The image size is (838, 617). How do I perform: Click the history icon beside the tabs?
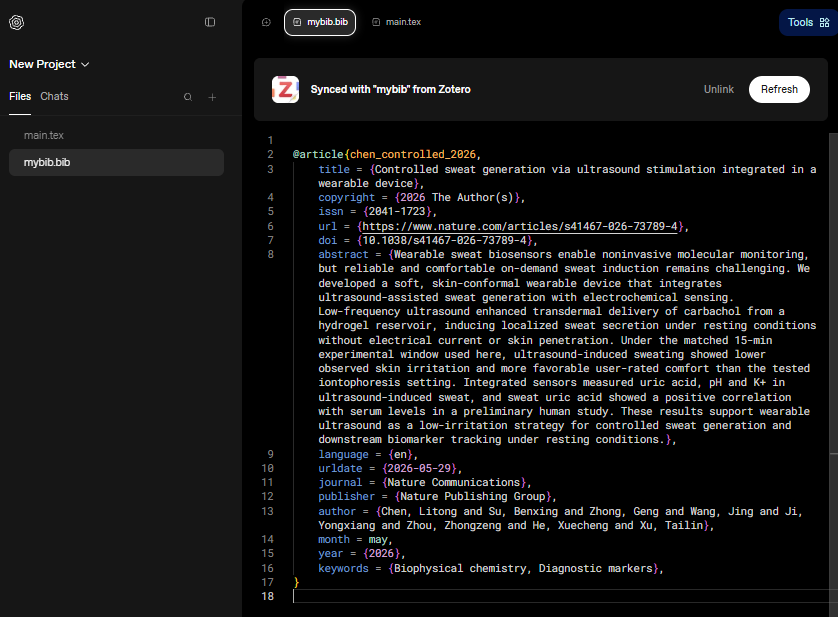pyautogui.click(x=266, y=22)
